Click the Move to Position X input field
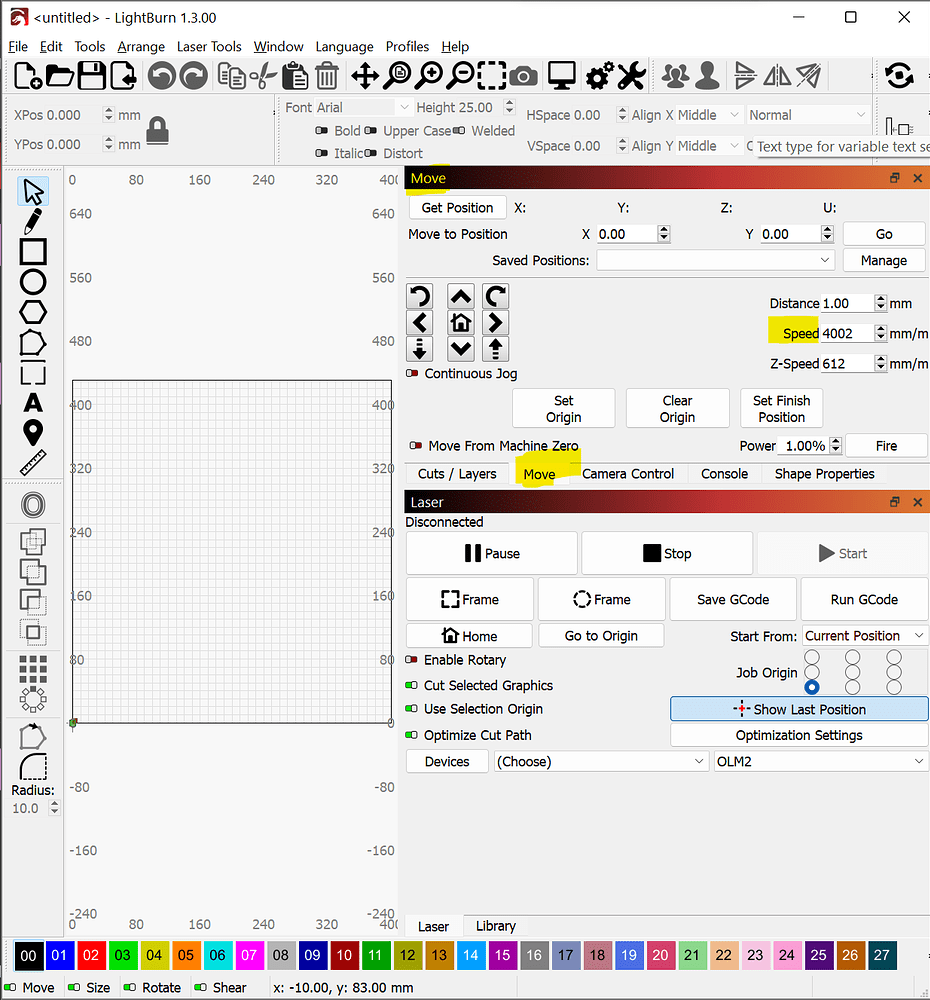Viewport: 930px width, 1000px height. 625,233
